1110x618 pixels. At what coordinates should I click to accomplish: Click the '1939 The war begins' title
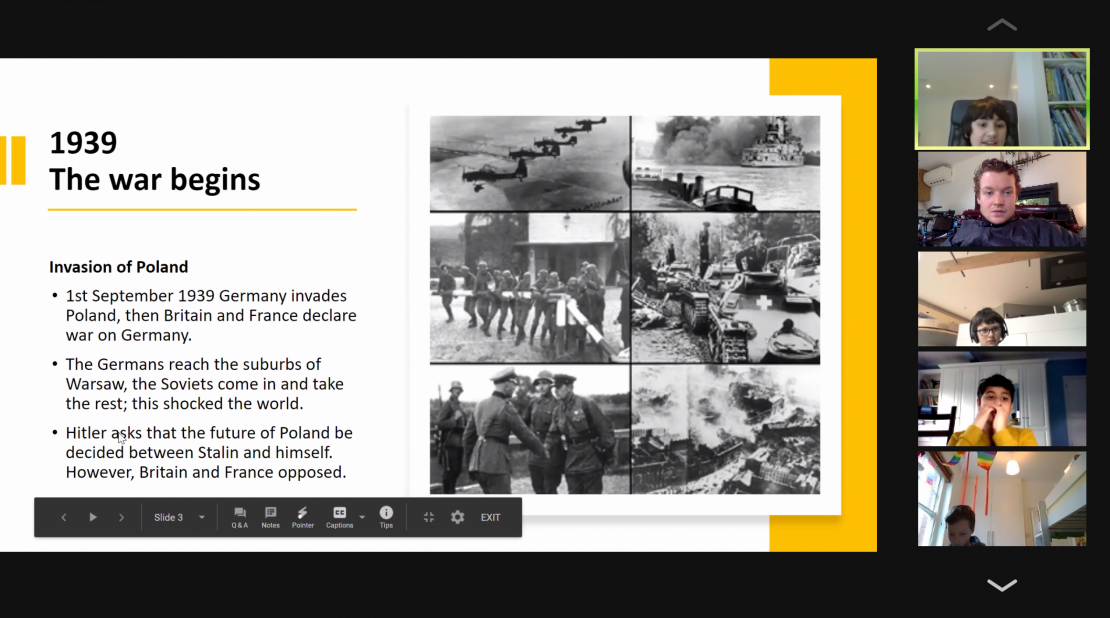click(x=155, y=161)
